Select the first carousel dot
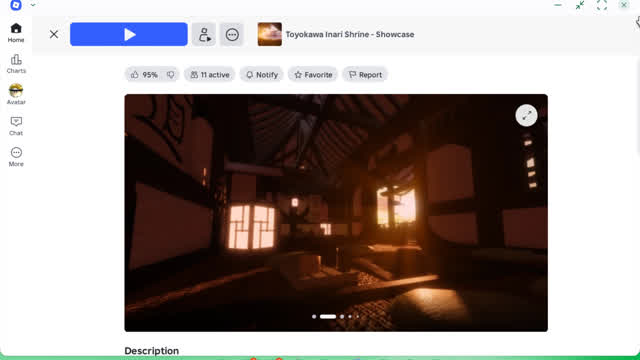Screen dimensions: 640x360 pos(314,316)
